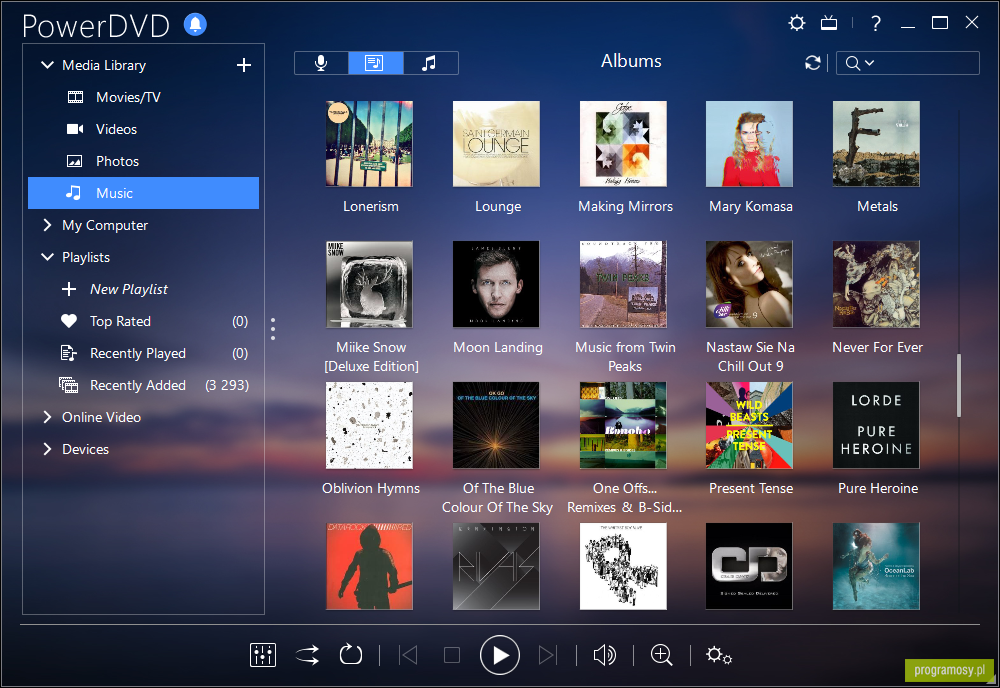Open the Mary Komasa album cover
This screenshot has width=1000, height=688.
click(x=749, y=143)
